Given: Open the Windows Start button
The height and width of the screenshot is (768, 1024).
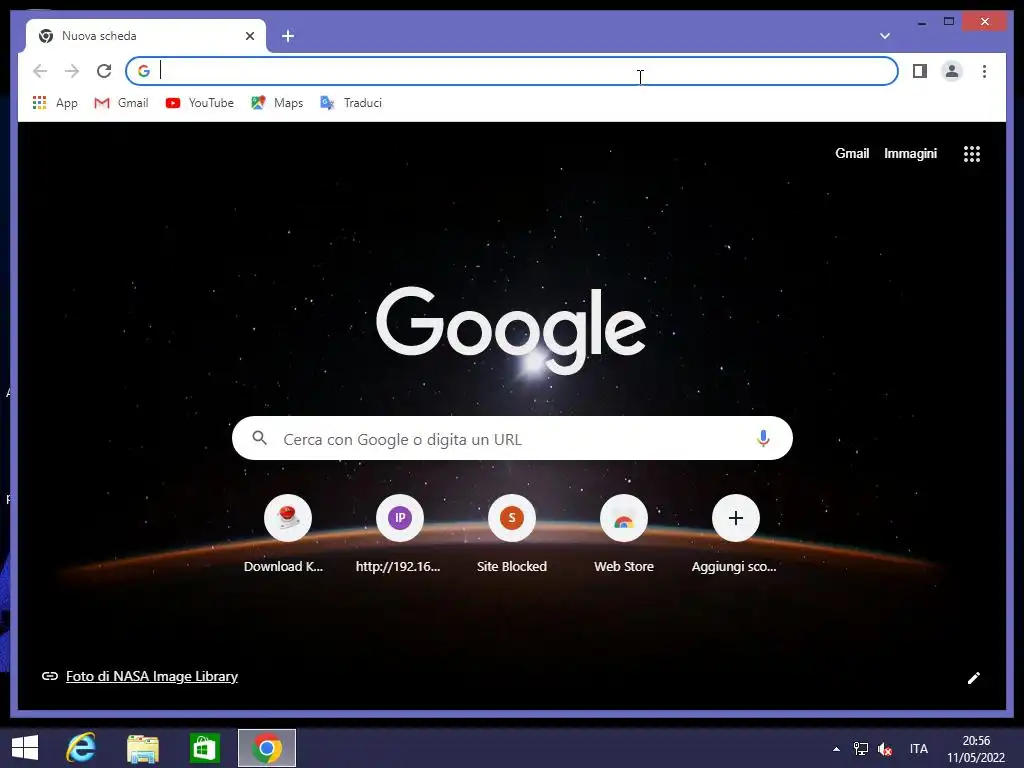Looking at the screenshot, I should click(x=25, y=748).
